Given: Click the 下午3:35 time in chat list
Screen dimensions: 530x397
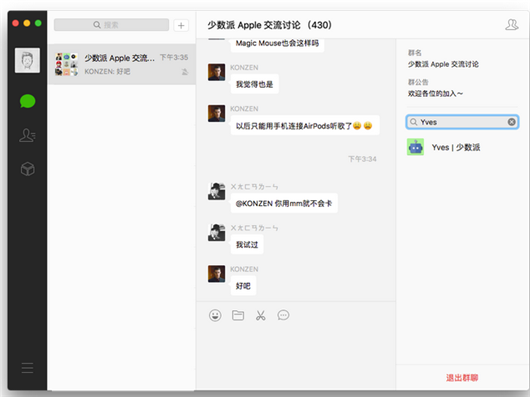Looking at the screenshot, I should 174,57.
